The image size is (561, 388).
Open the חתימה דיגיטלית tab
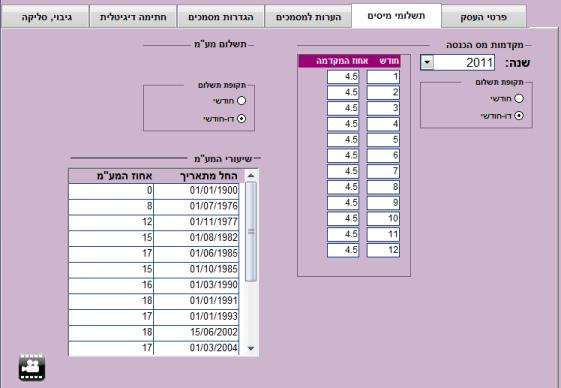click(x=133, y=16)
